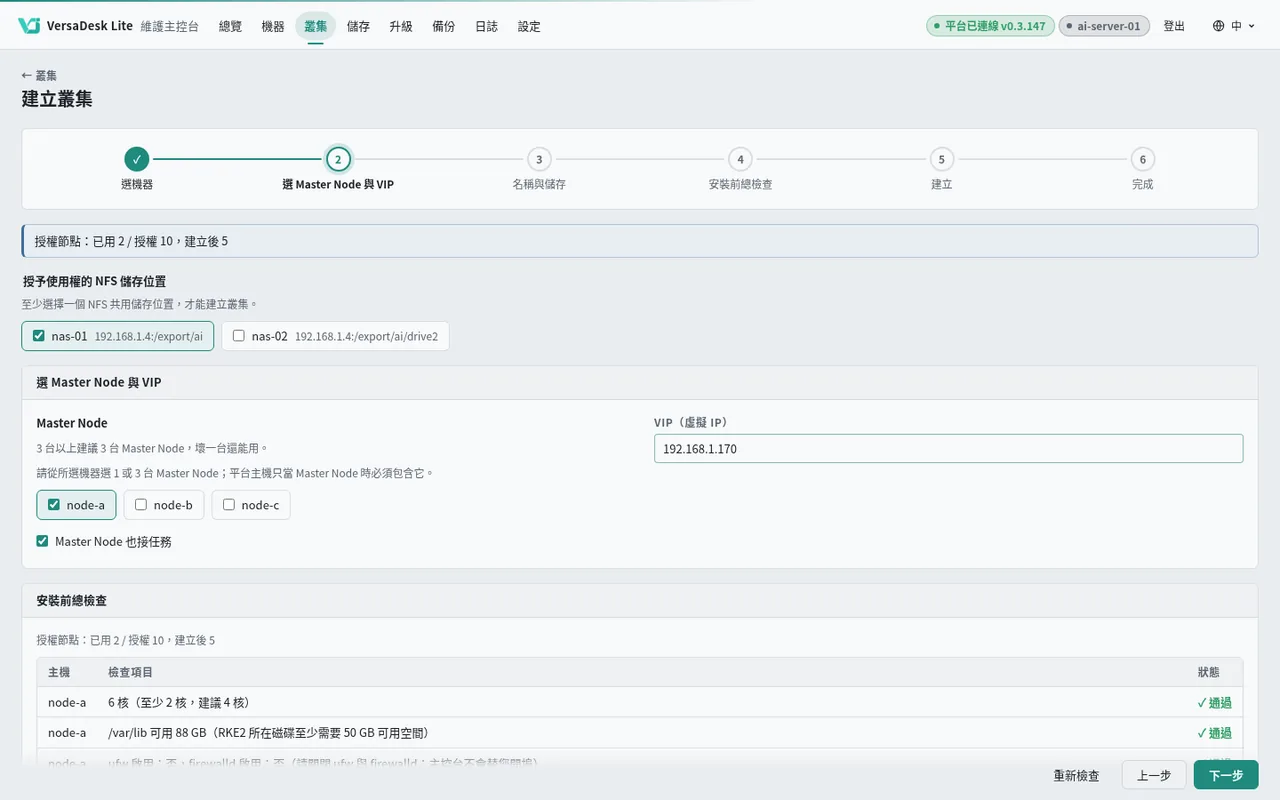
Task: Click the 狀態 column header
Action: (x=1209, y=672)
